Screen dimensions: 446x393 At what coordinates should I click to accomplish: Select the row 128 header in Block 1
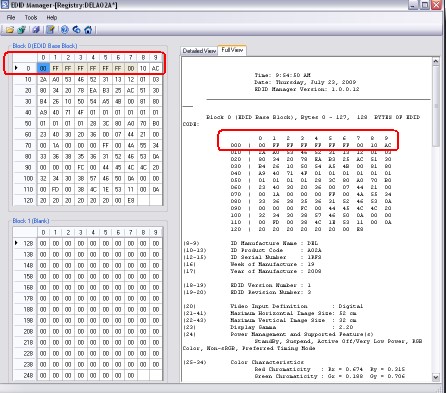click(x=25, y=243)
